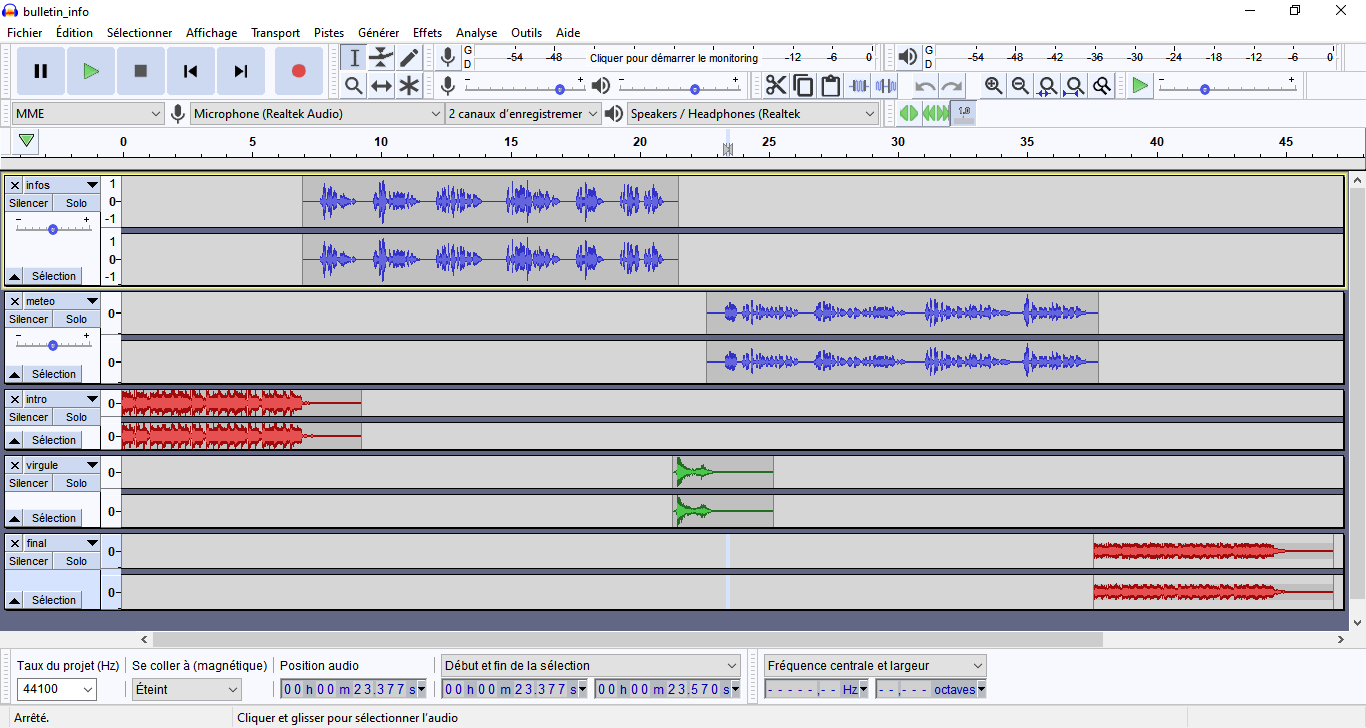
Task: Click the Zoom In icon
Action: (x=993, y=86)
